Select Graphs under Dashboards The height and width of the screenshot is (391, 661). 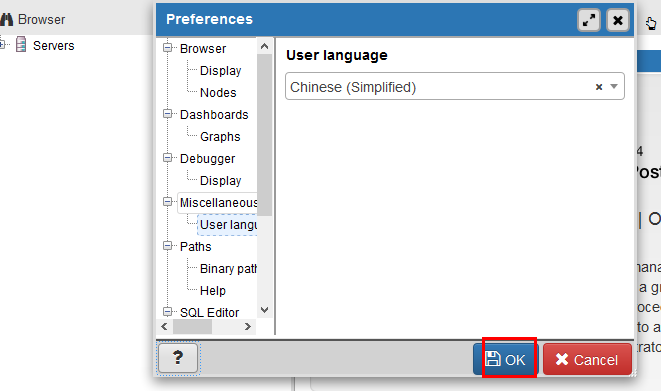pos(220,137)
